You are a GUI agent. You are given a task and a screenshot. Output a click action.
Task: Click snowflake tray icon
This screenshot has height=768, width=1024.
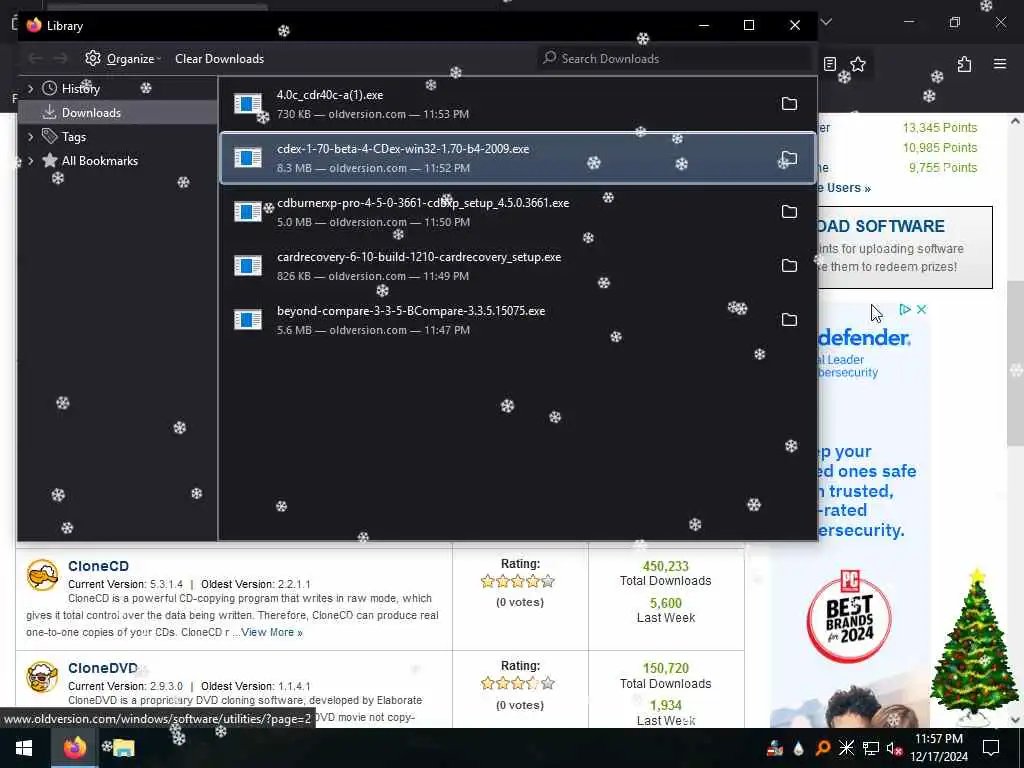(846, 748)
